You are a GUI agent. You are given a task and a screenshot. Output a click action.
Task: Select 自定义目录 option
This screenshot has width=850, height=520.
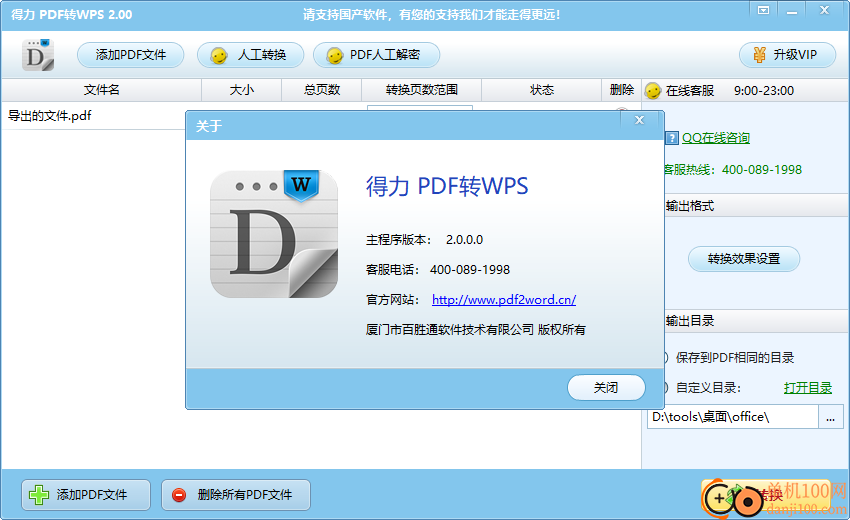[x=703, y=388]
